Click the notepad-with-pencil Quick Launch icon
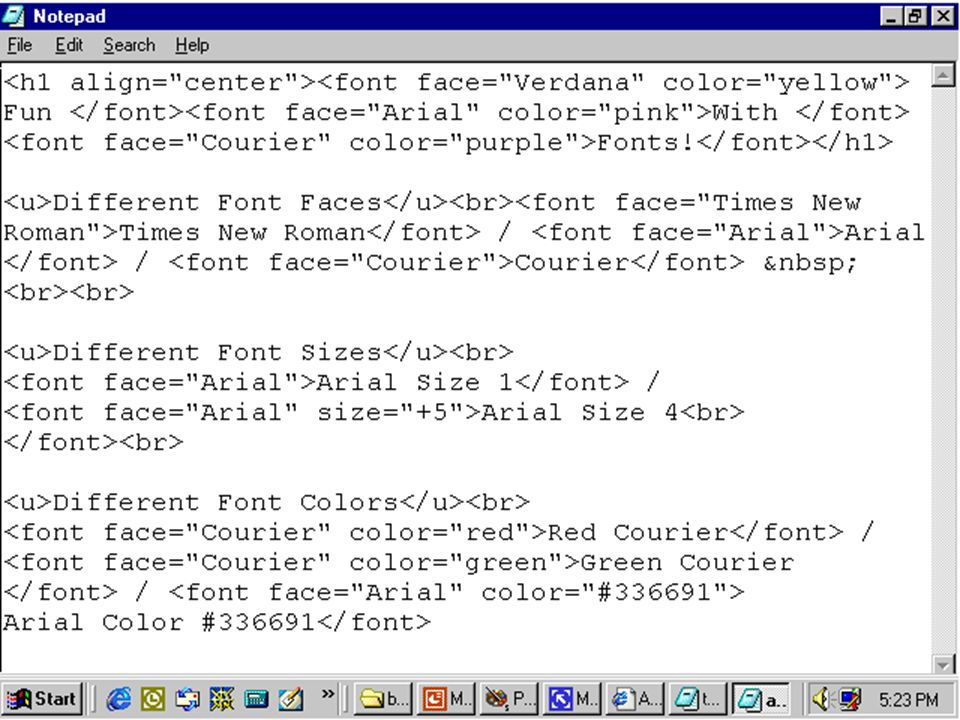 coord(290,699)
